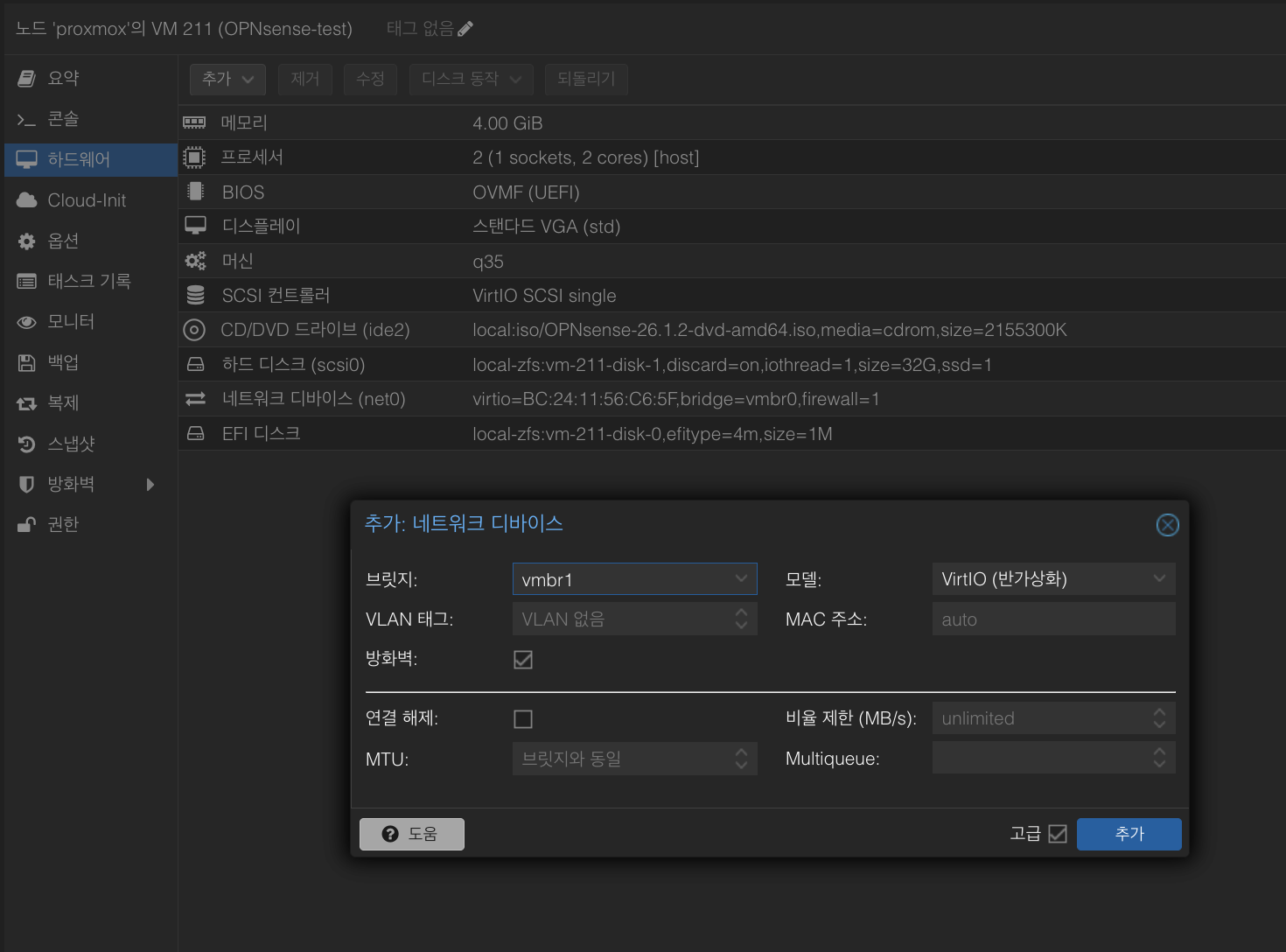This screenshot has height=952, width=1286.
Task: Click the blue add (추가) button in dialog
Action: (x=1129, y=834)
